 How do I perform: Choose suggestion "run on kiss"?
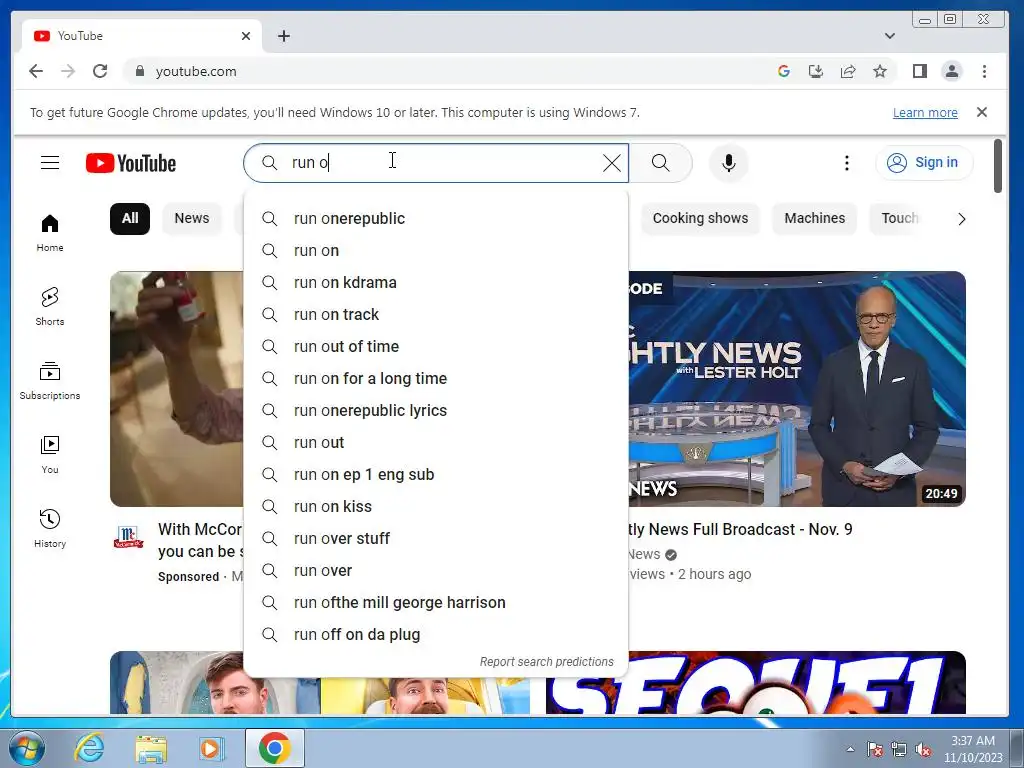(436, 507)
